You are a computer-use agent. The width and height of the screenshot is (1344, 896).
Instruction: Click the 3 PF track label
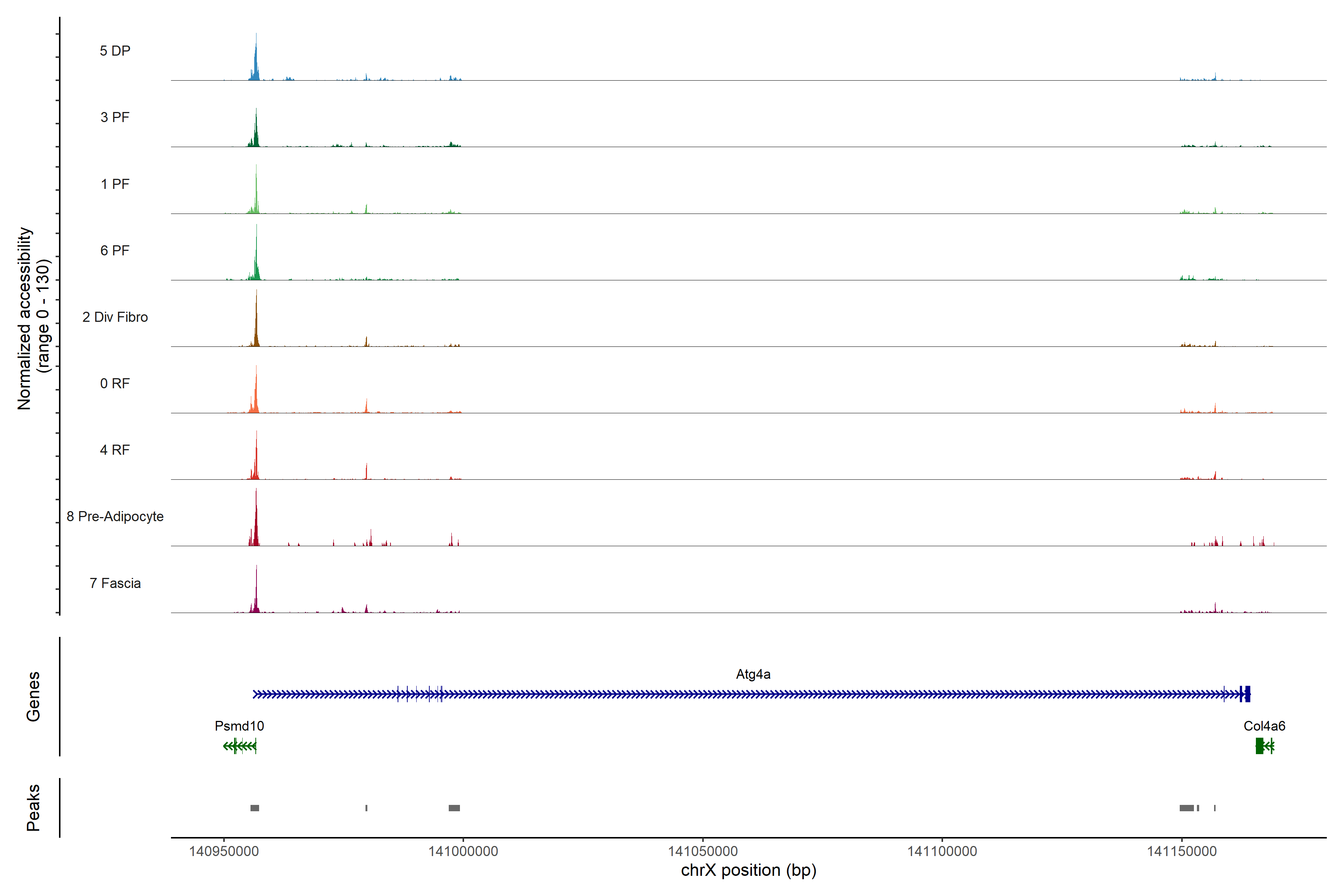tap(115, 117)
